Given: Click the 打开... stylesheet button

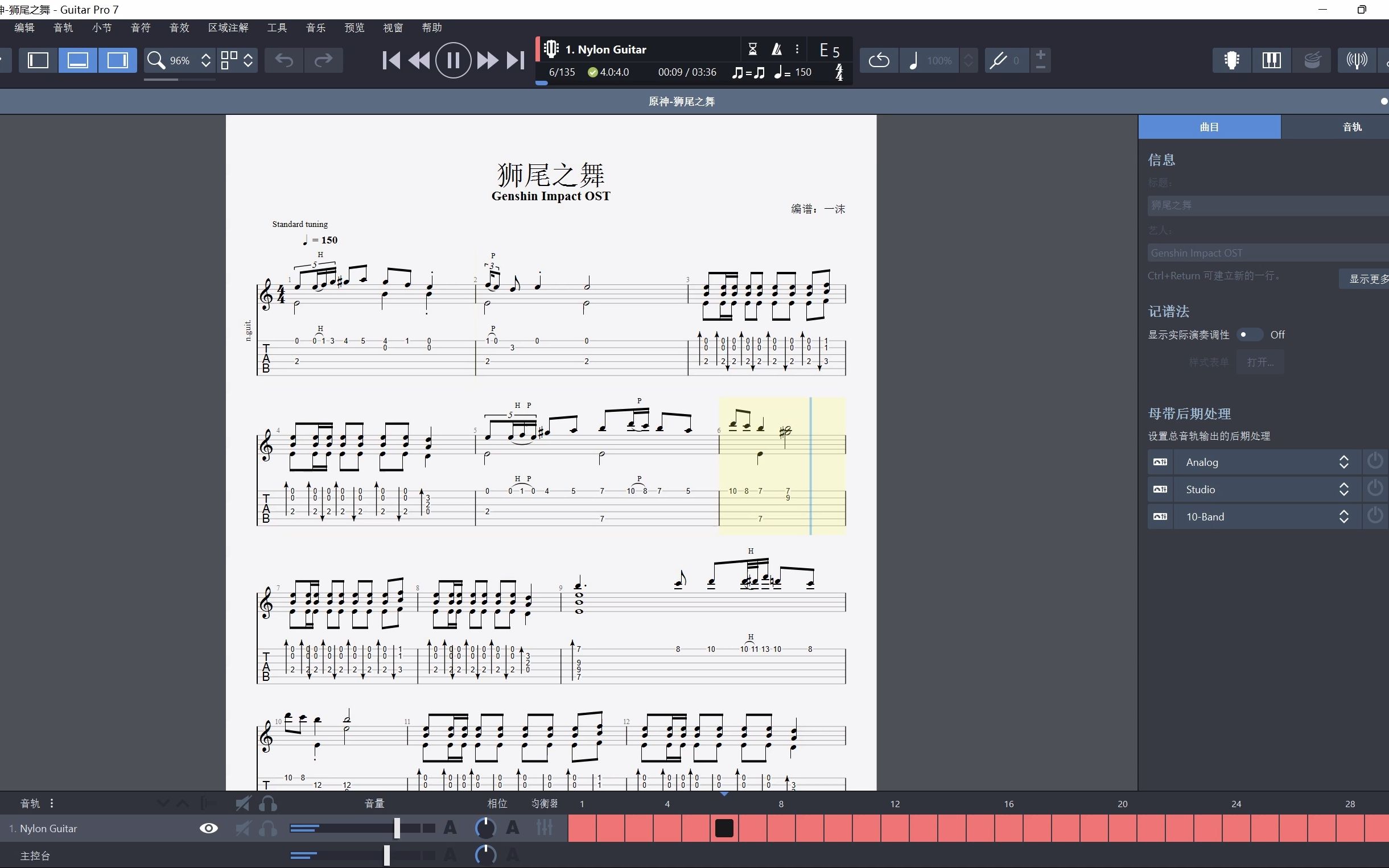Looking at the screenshot, I should point(1260,362).
